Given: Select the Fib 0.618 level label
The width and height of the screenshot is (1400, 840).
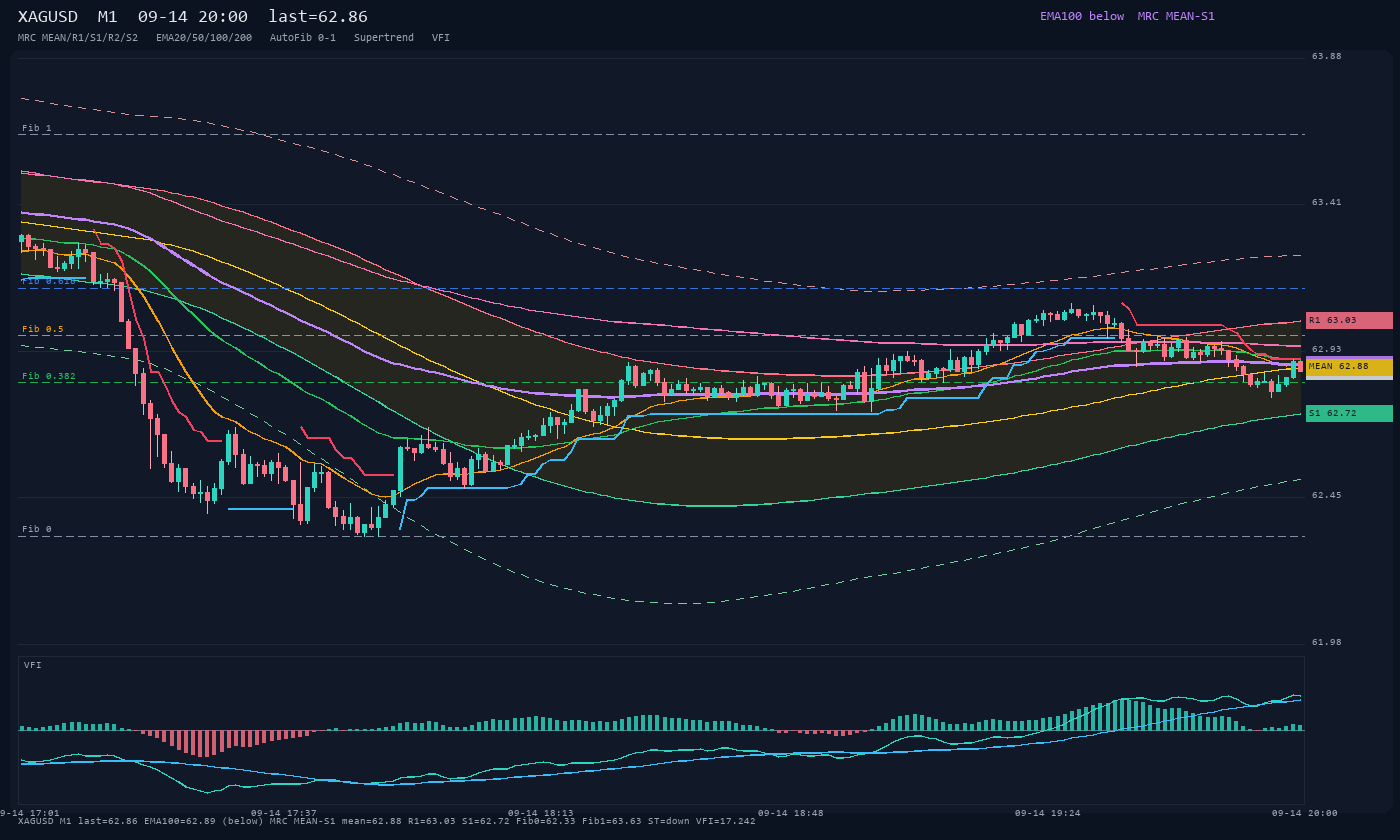Looking at the screenshot, I should 49,281.
